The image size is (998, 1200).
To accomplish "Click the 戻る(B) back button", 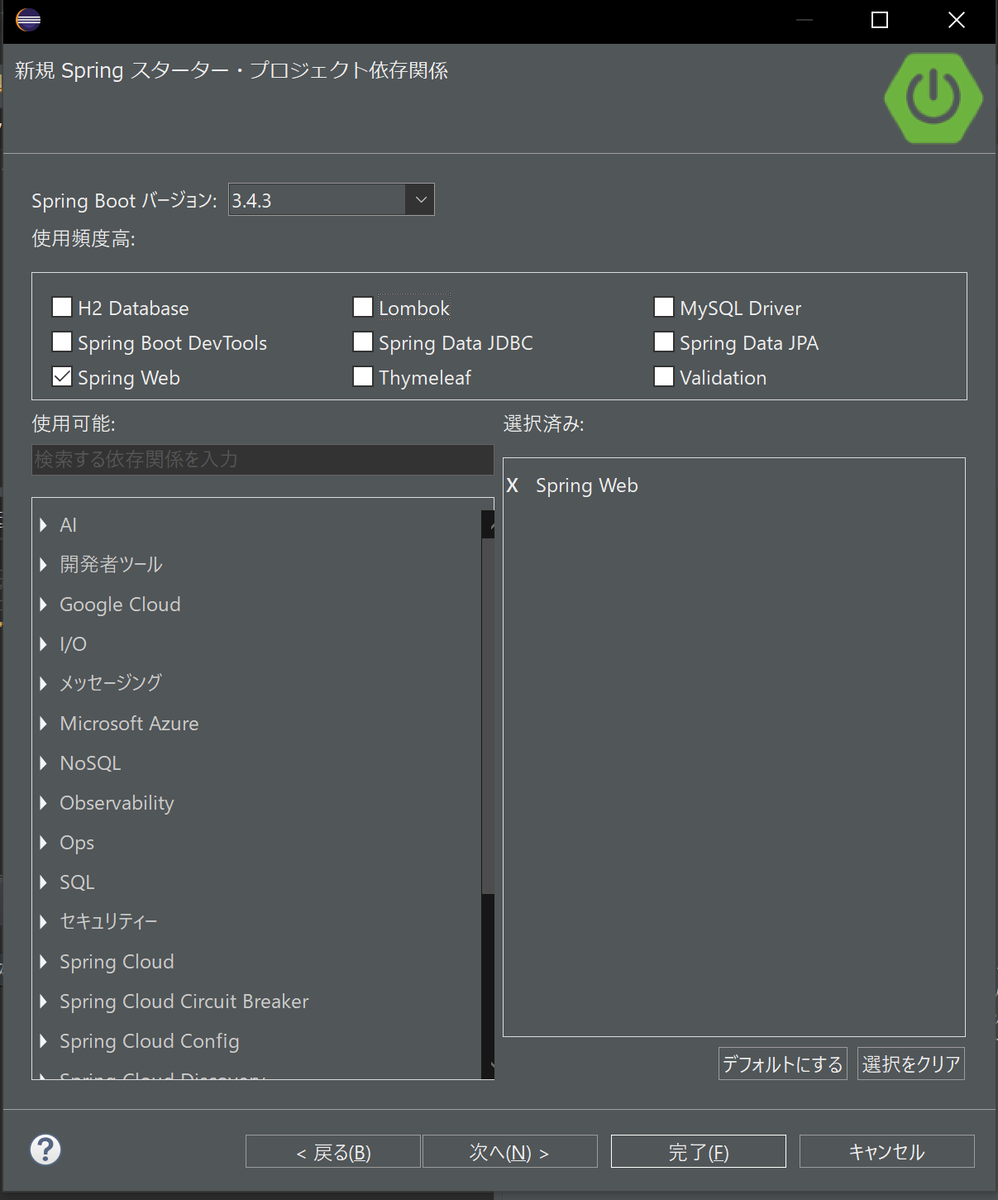I will coord(333,1152).
